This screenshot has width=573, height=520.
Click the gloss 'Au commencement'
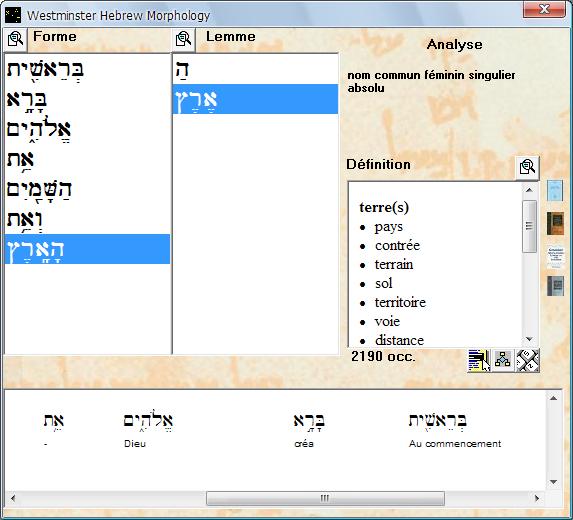point(455,444)
